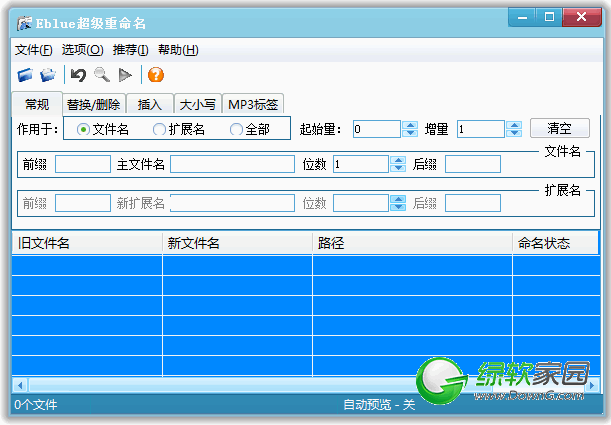611x425 pixels.
Task: Minimize the Eblue window
Action: click(x=522, y=17)
